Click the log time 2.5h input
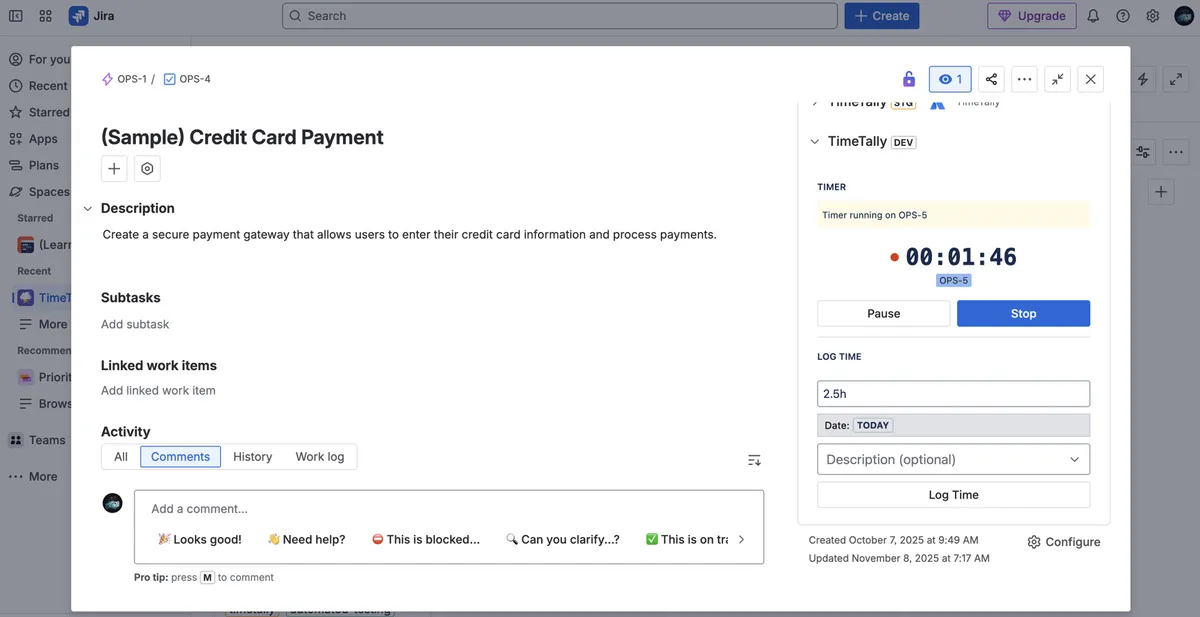Viewport: 1200px width, 617px height. click(x=953, y=394)
